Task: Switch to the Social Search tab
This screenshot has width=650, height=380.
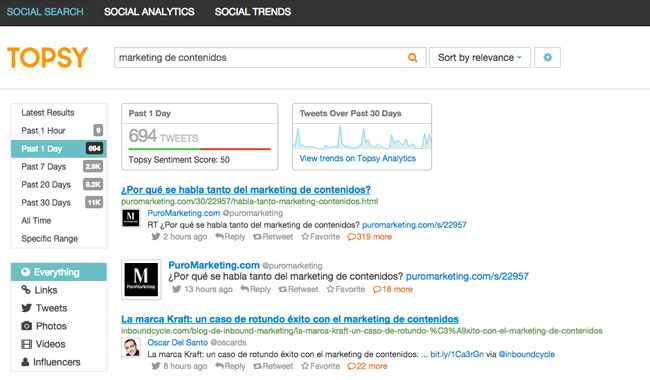Action: point(45,12)
